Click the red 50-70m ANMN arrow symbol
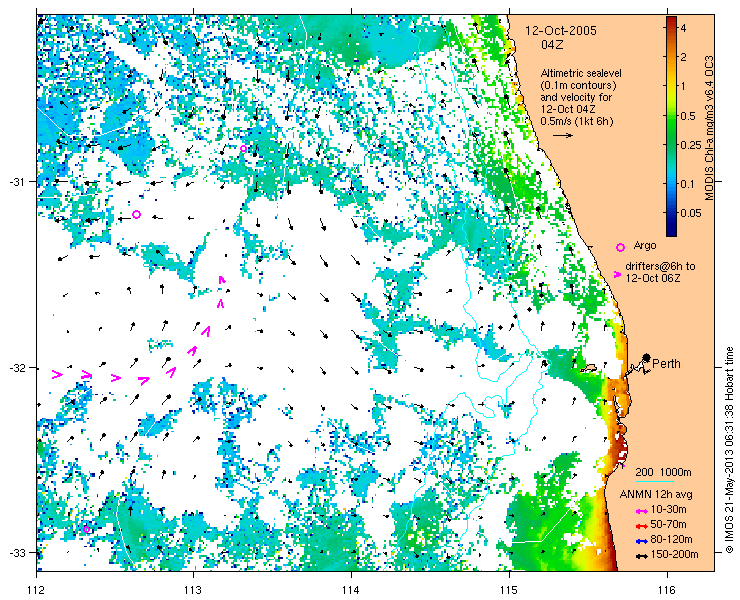 (641, 526)
